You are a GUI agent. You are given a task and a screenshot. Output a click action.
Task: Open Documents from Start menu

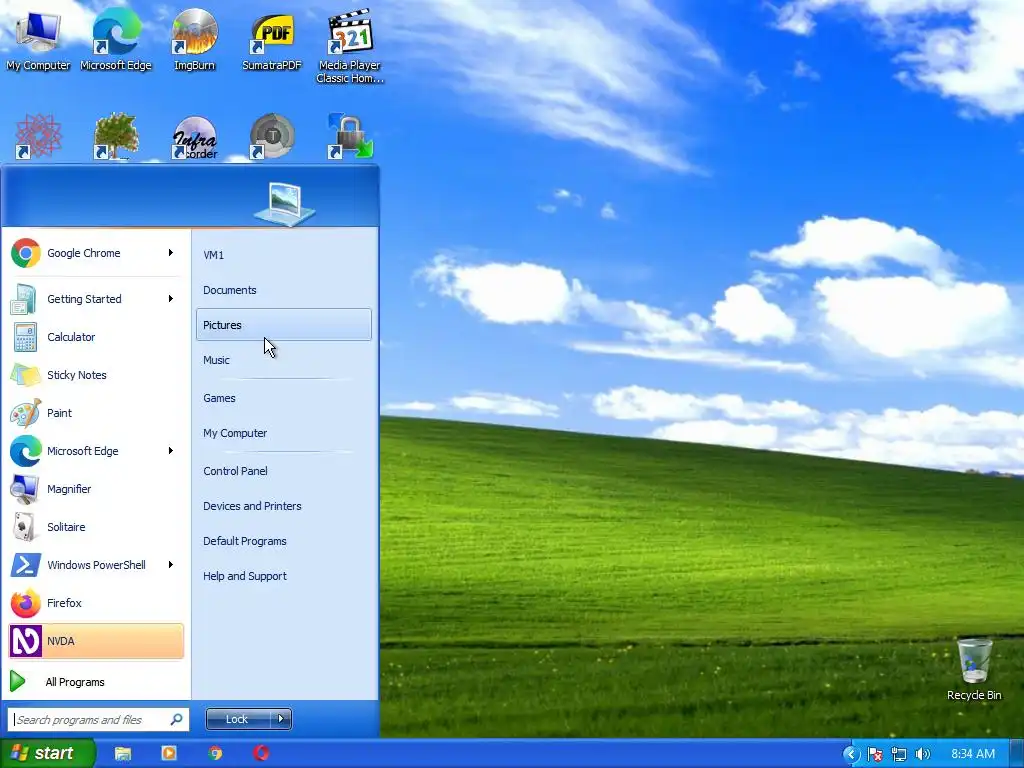[283, 290]
